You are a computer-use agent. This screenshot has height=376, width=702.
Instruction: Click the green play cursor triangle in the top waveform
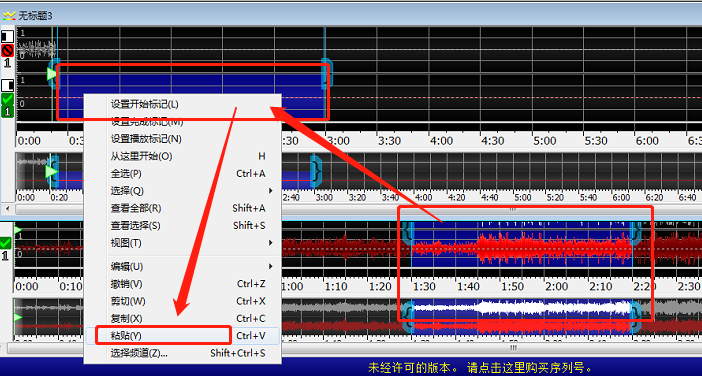click(52, 73)
